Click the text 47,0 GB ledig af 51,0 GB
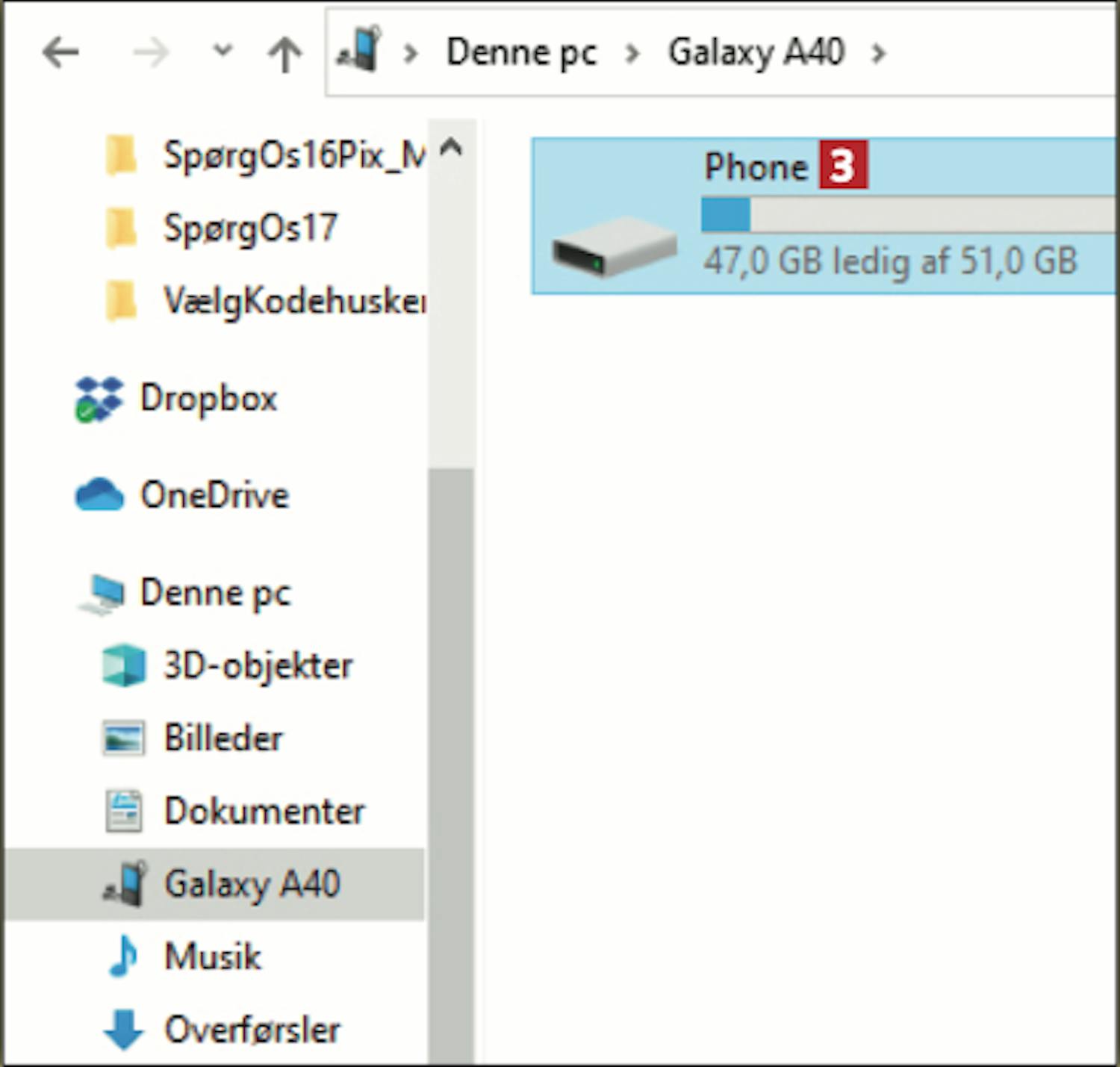Screen dimensions: 1120x1067 890,261
